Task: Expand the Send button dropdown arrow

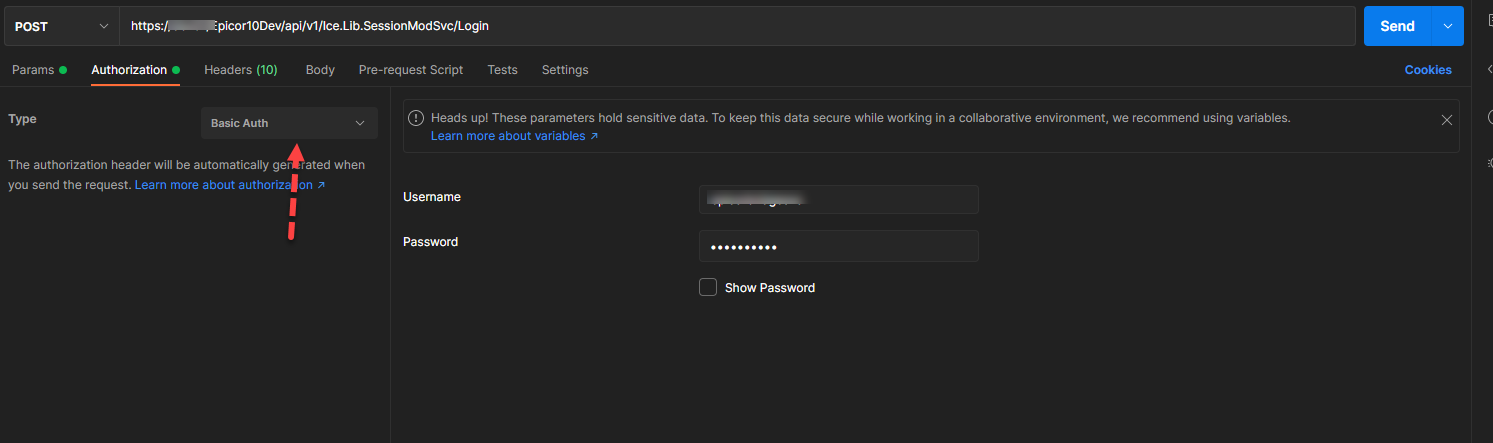Action: click(1447, 26)
